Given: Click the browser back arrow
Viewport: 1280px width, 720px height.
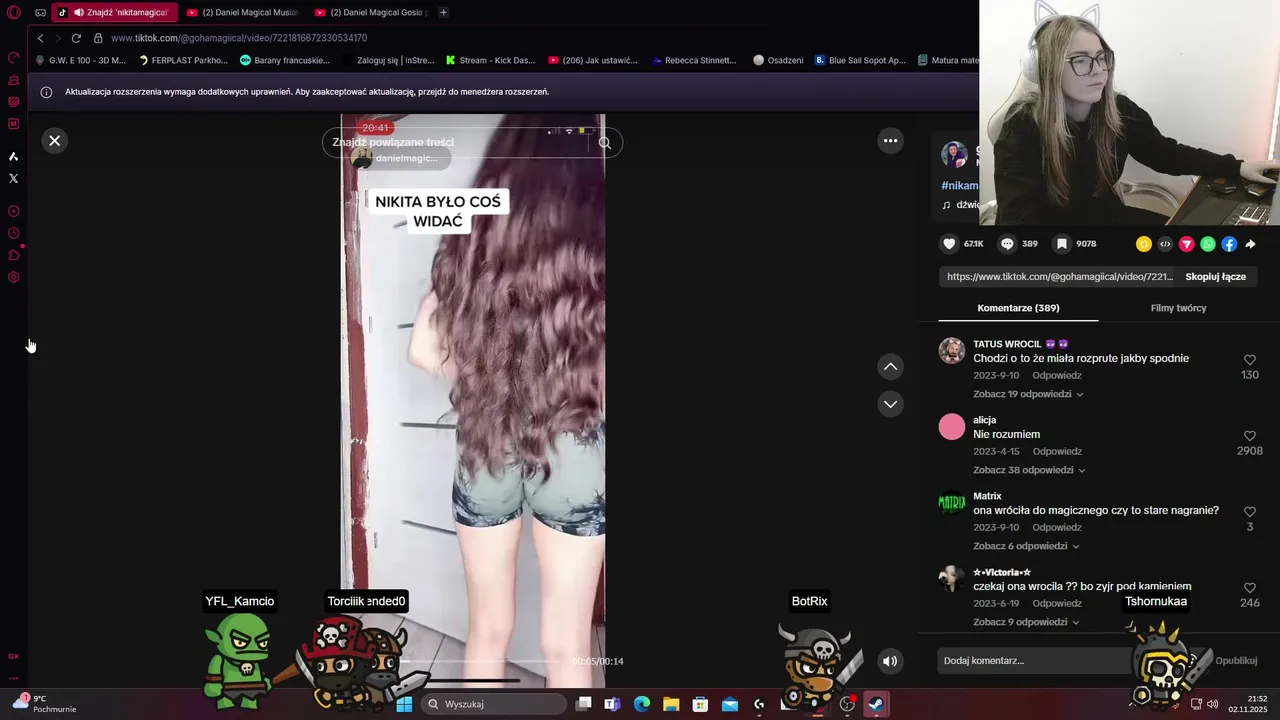Looking at the screenshot, I should click(x=40, y=38).
